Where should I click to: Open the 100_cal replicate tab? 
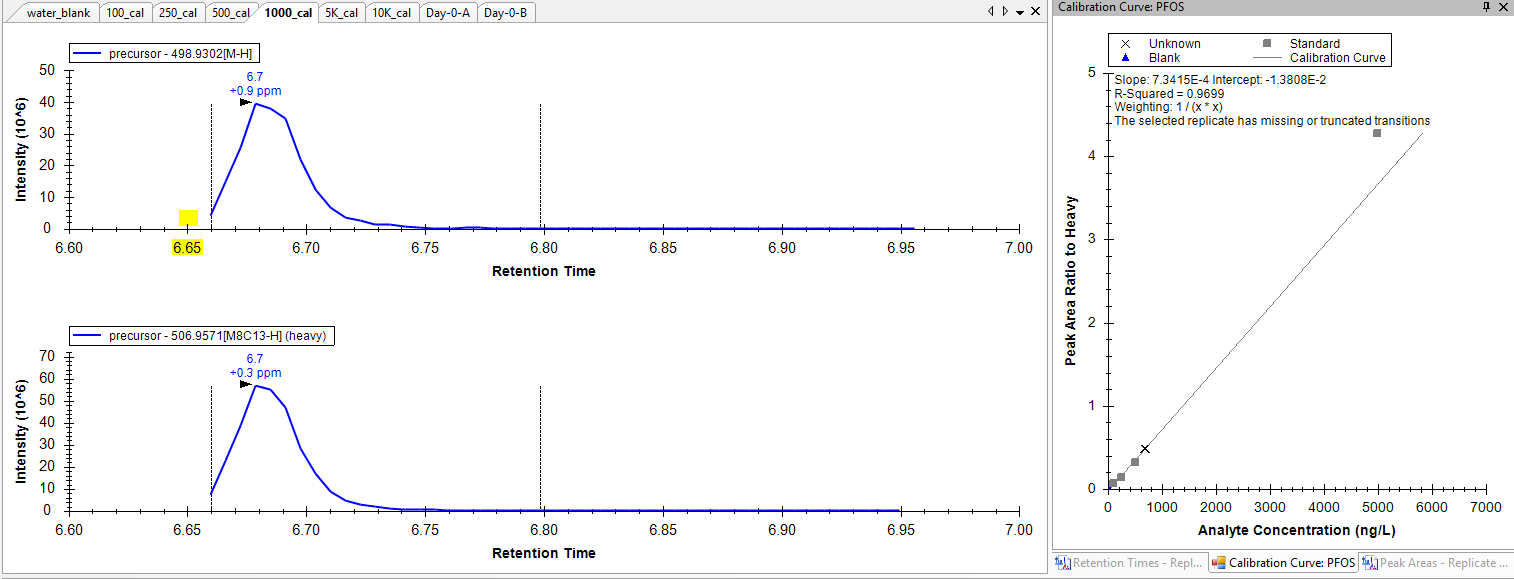[x=125, y=13]
